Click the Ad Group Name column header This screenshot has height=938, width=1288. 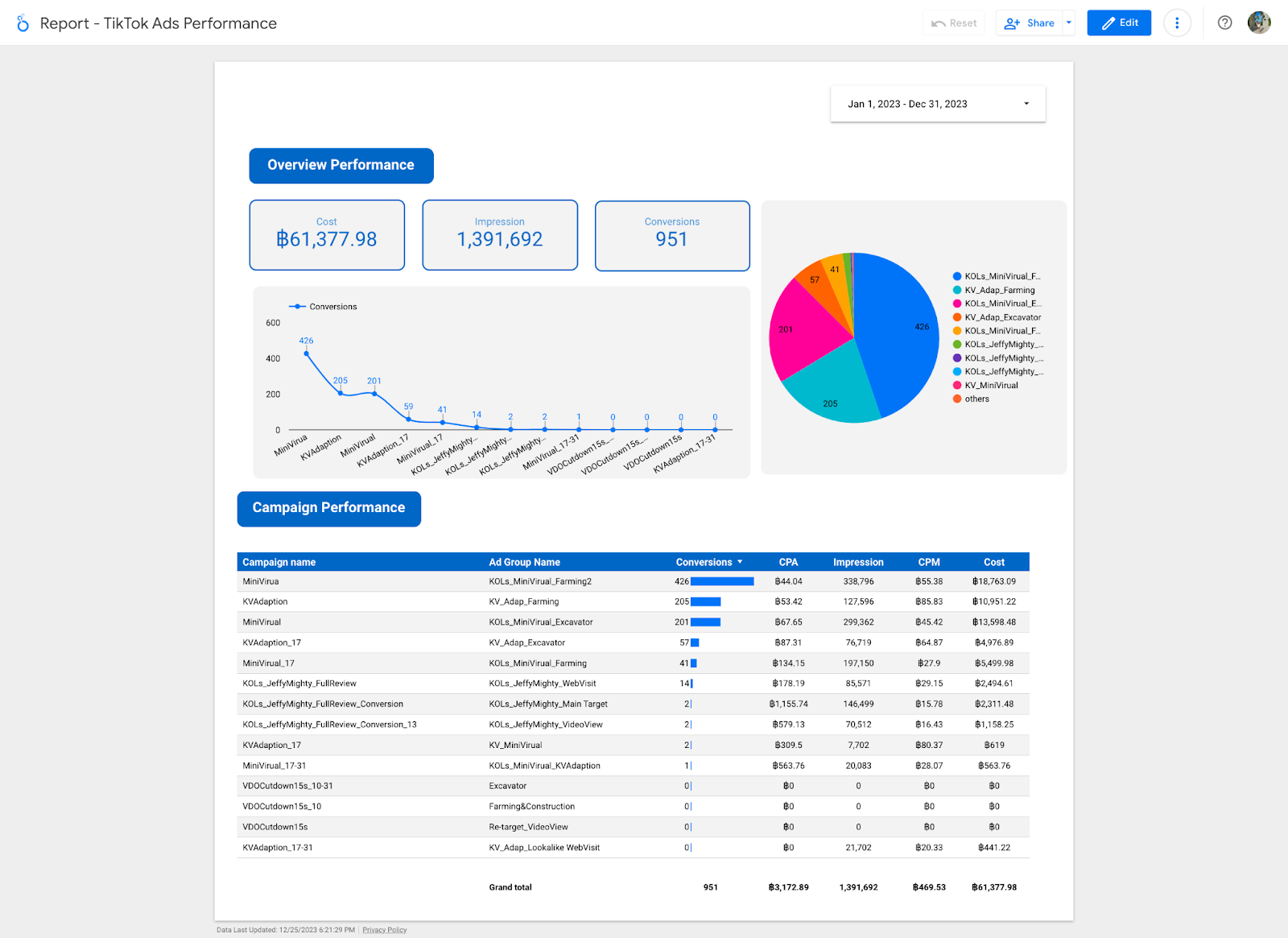[x=524, y=562]
